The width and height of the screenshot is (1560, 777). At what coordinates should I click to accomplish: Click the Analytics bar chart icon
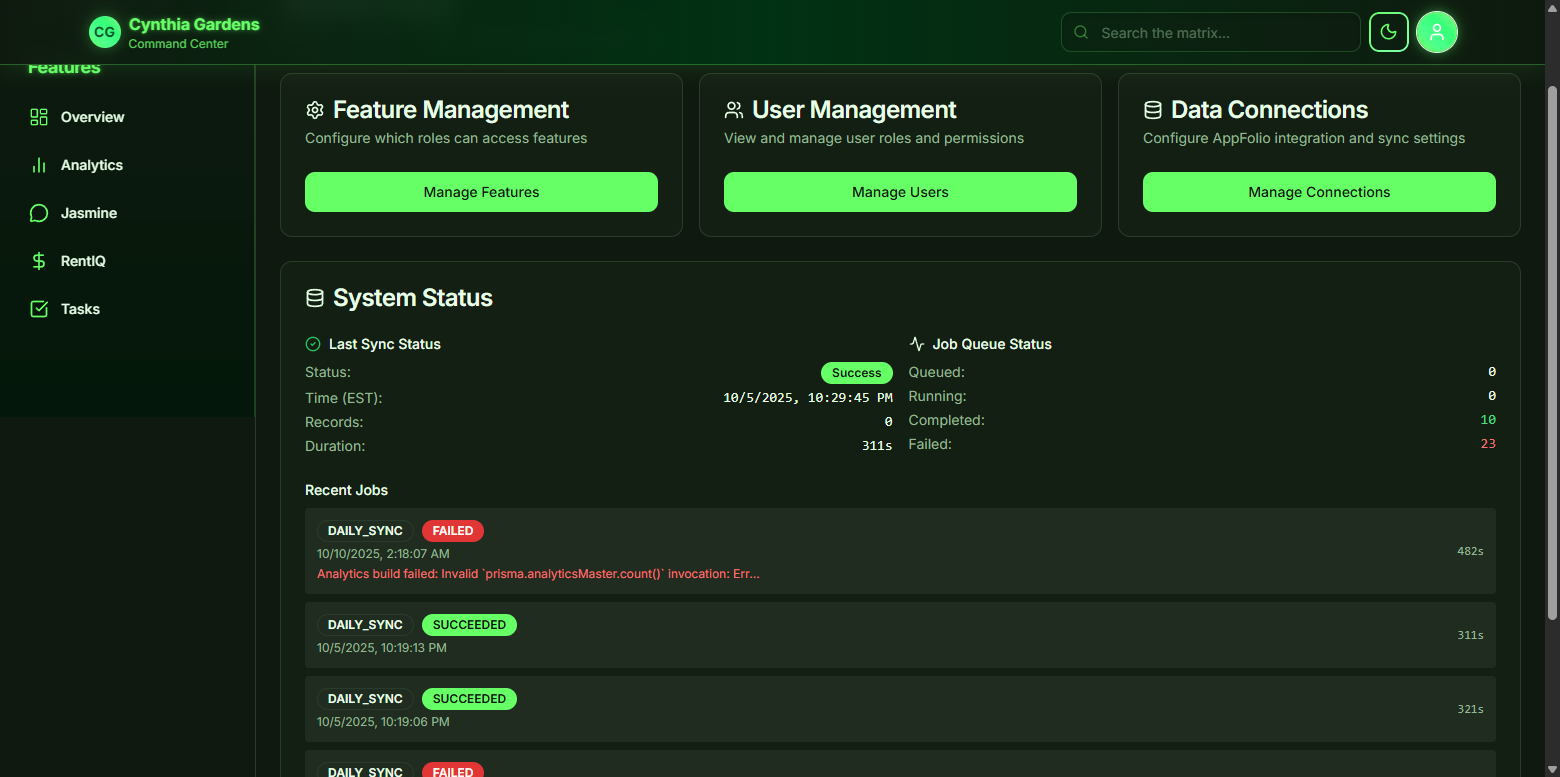[x=39, y=165]
